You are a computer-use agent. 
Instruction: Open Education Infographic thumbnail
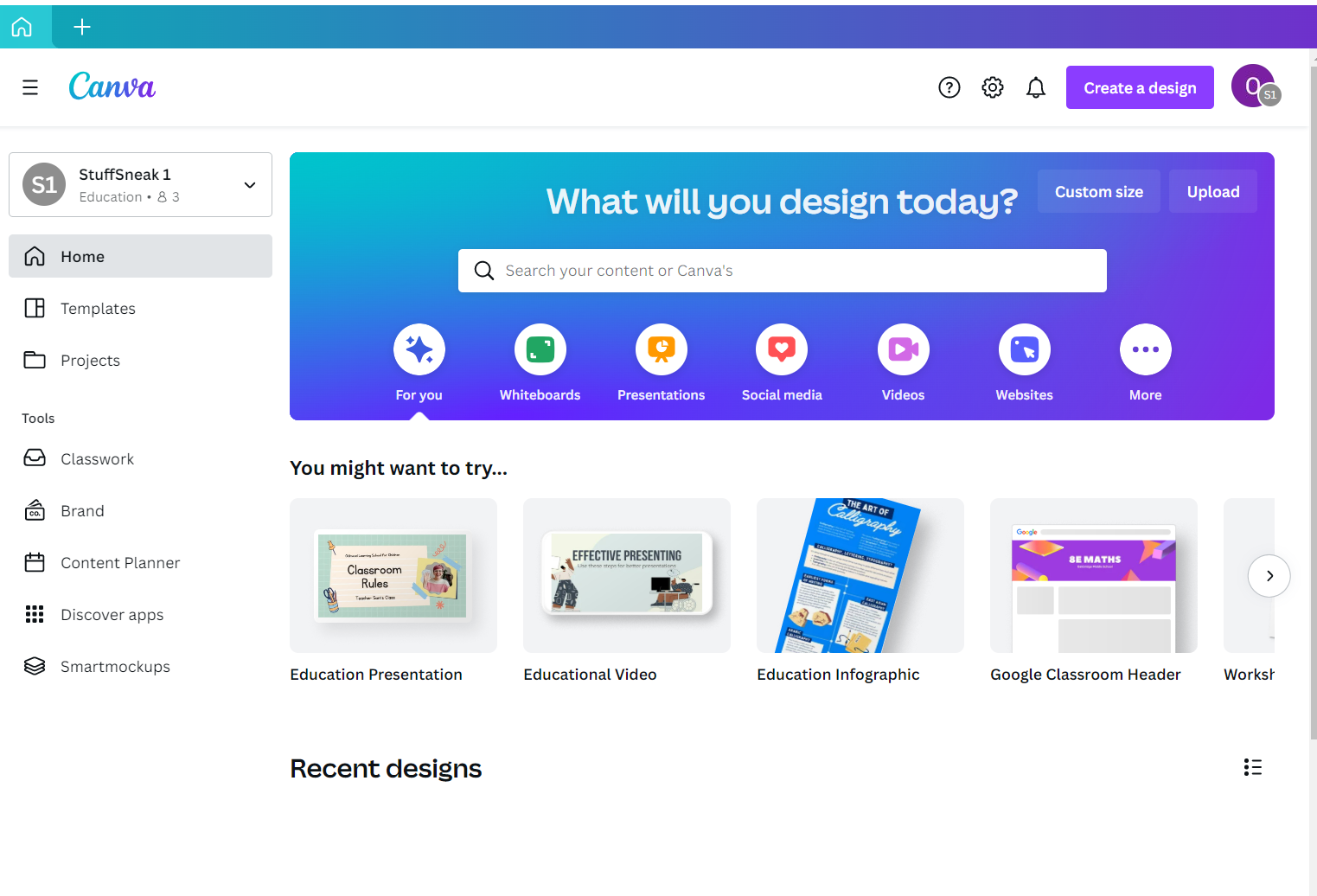click(x=860, y=575)
